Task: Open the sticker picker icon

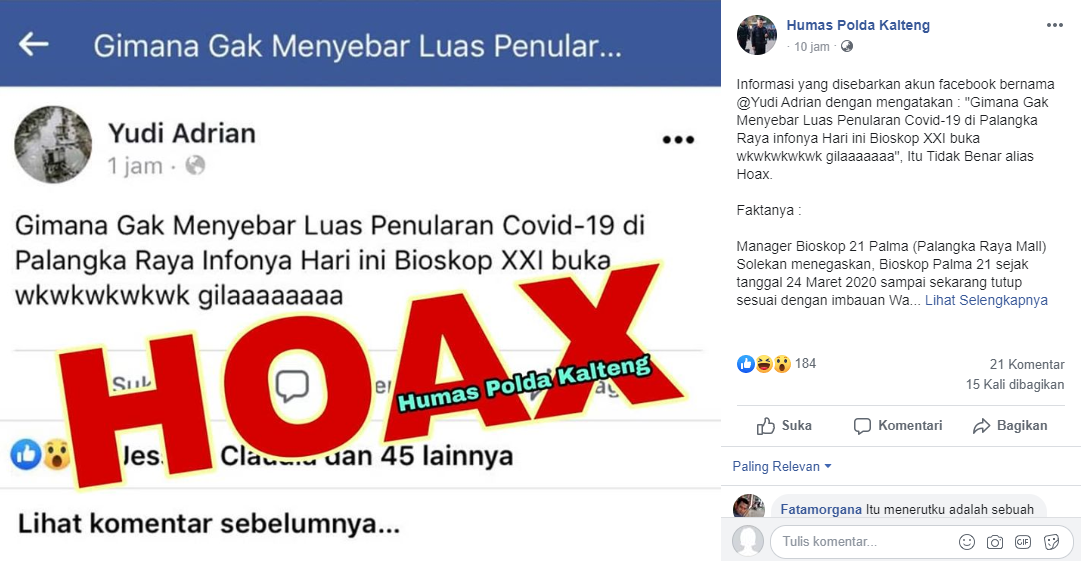Action: pyautogui.click(x=1051, y=542)
